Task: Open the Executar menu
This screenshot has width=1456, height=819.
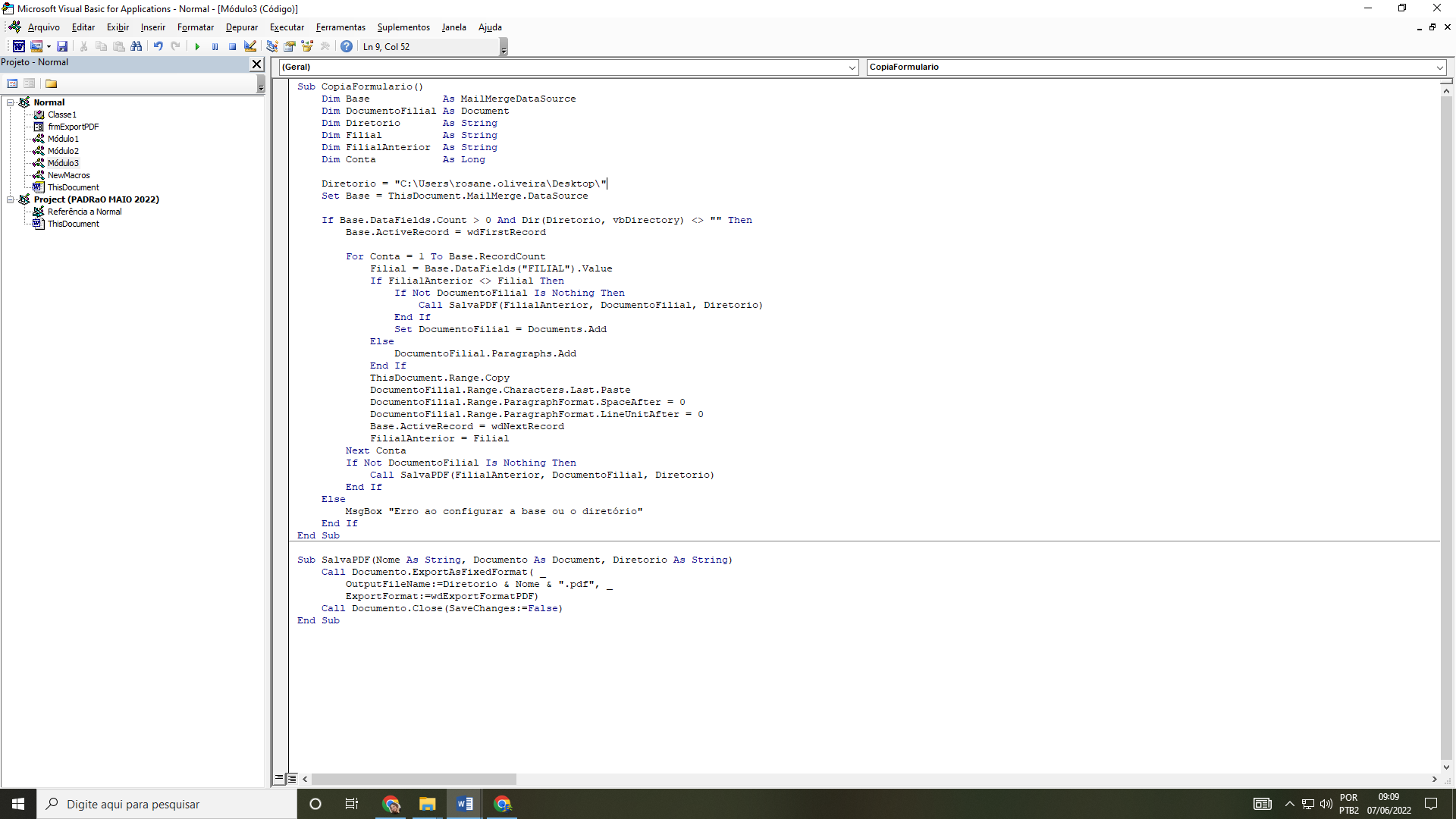Action: pyautogui.click(x=287, y=27)
